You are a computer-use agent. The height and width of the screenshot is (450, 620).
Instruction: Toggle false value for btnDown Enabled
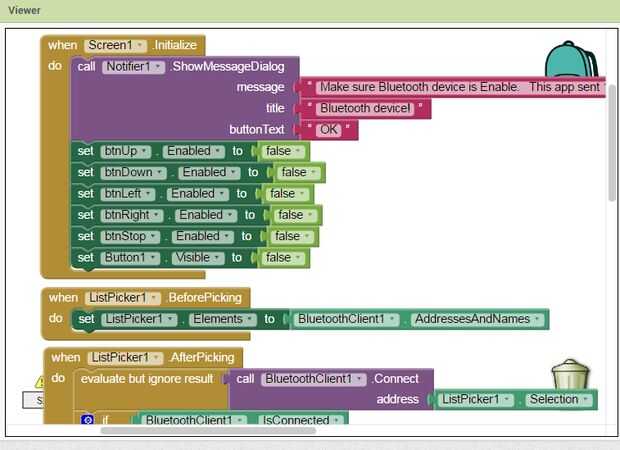pyautogui.click(x=299, y=173)
